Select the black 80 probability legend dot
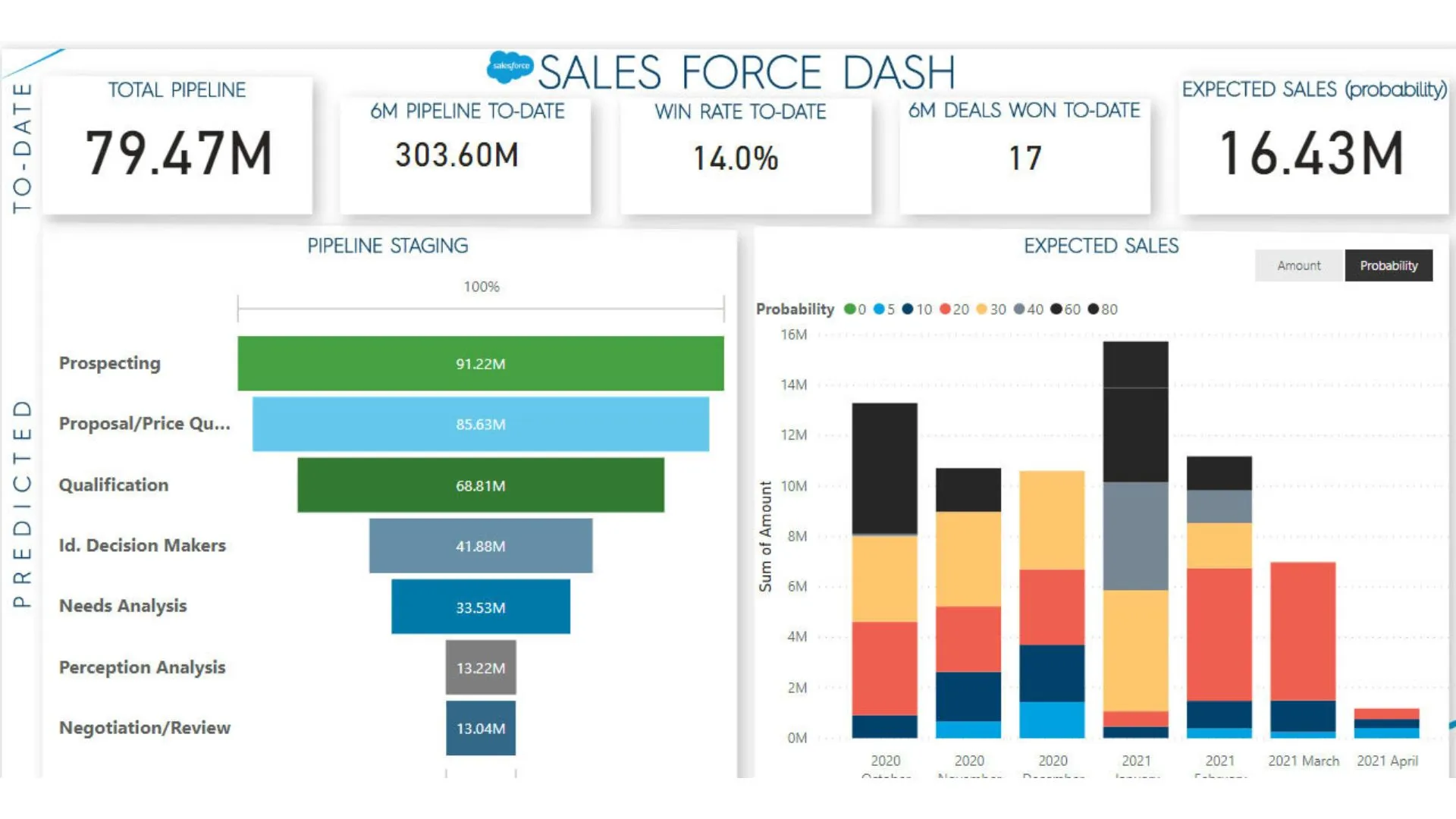 point(1093,309)
